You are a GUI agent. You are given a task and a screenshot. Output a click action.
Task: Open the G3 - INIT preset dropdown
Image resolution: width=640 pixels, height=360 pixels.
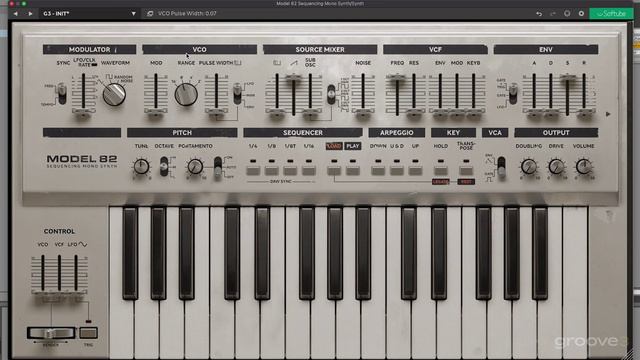click(x=89, y=13)
